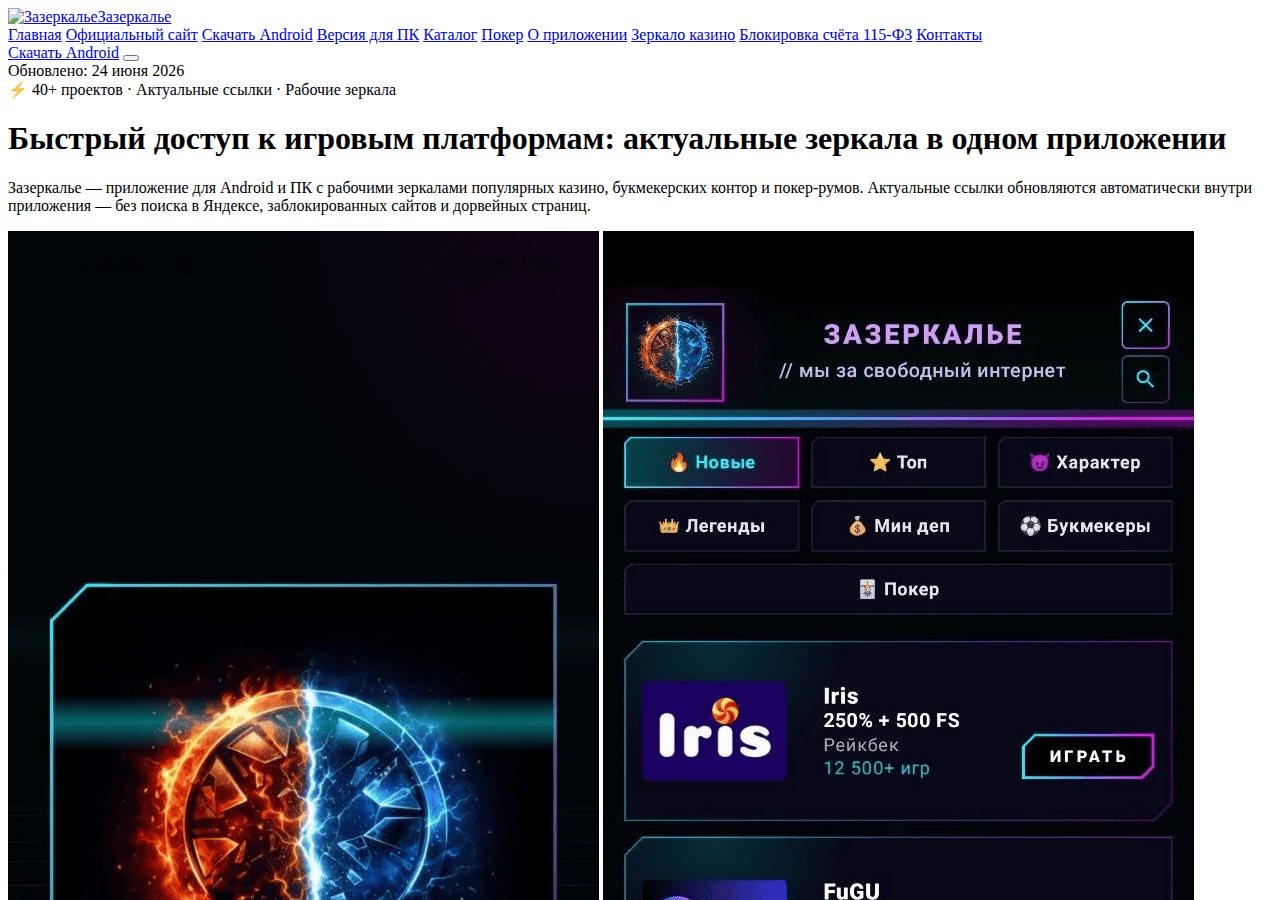Click the Iris casino logo
Image resolution: width=1280 pixels, height=900 pixels.
714,731
